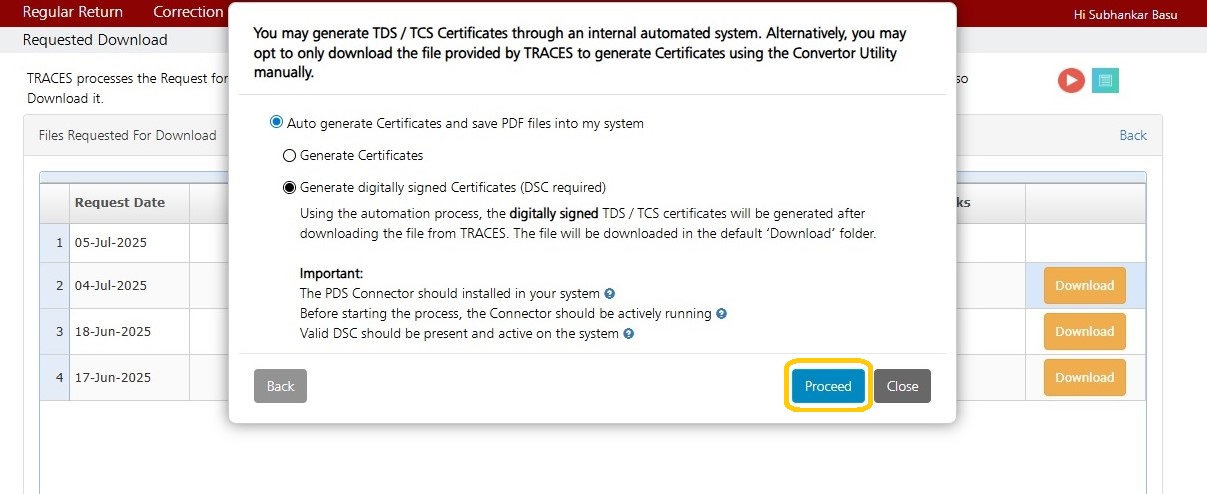Click help icon beside Valid DSC line
Viewport: 1207px width, 494px height.
click(x=629, y=334)
